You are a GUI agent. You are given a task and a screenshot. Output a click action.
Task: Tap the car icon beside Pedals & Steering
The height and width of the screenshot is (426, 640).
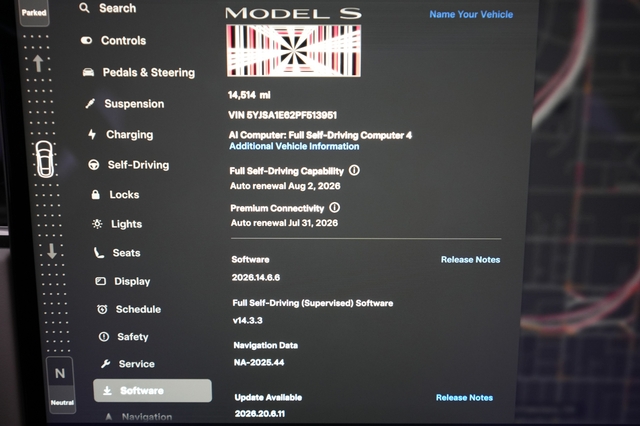pos(88,73)
